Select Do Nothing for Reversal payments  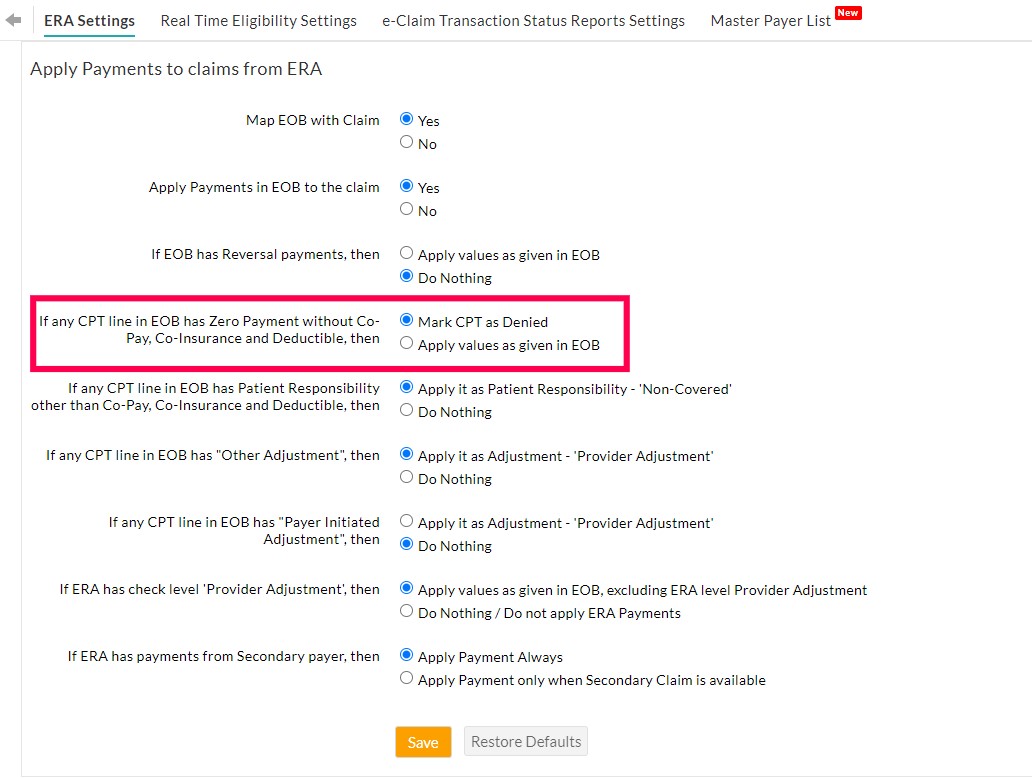pos(406,277)
